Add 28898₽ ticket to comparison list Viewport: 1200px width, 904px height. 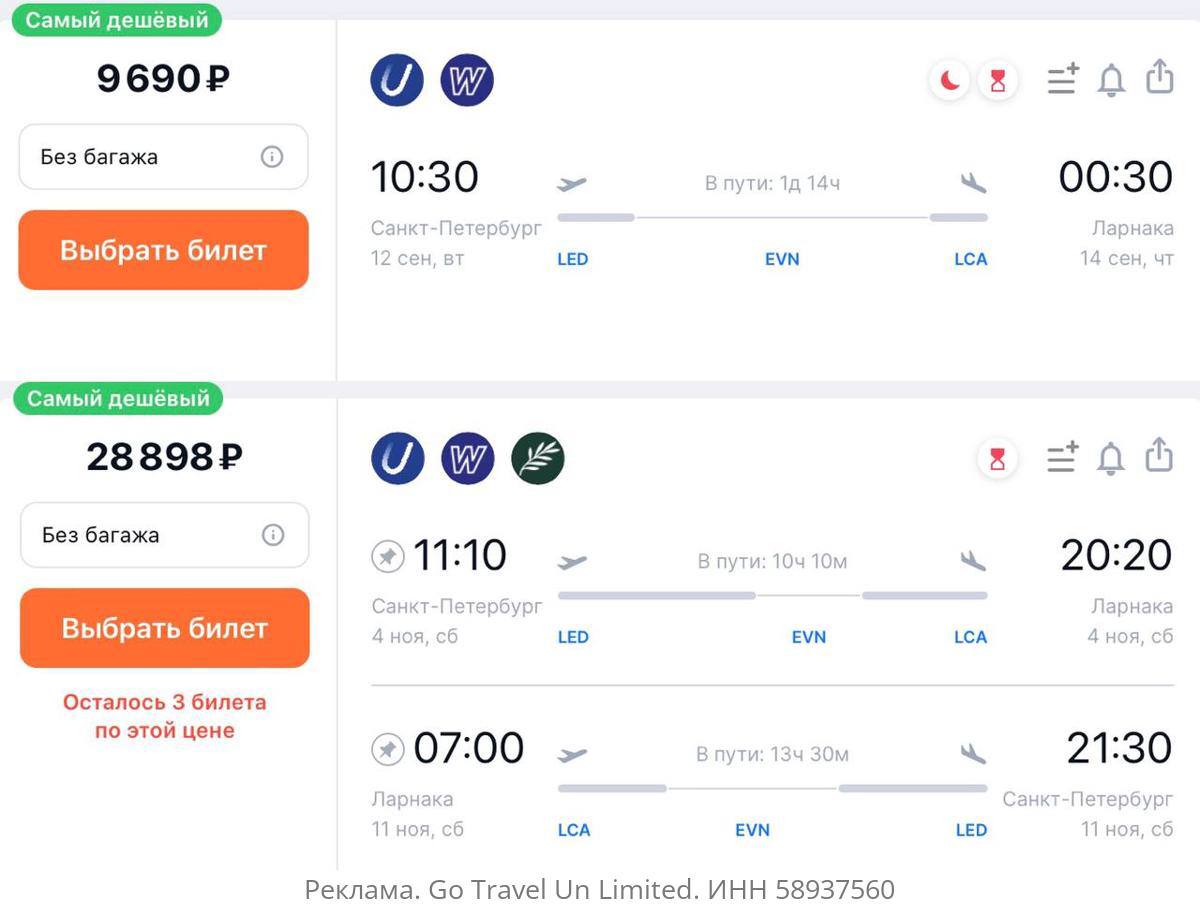pos(1062,457)
